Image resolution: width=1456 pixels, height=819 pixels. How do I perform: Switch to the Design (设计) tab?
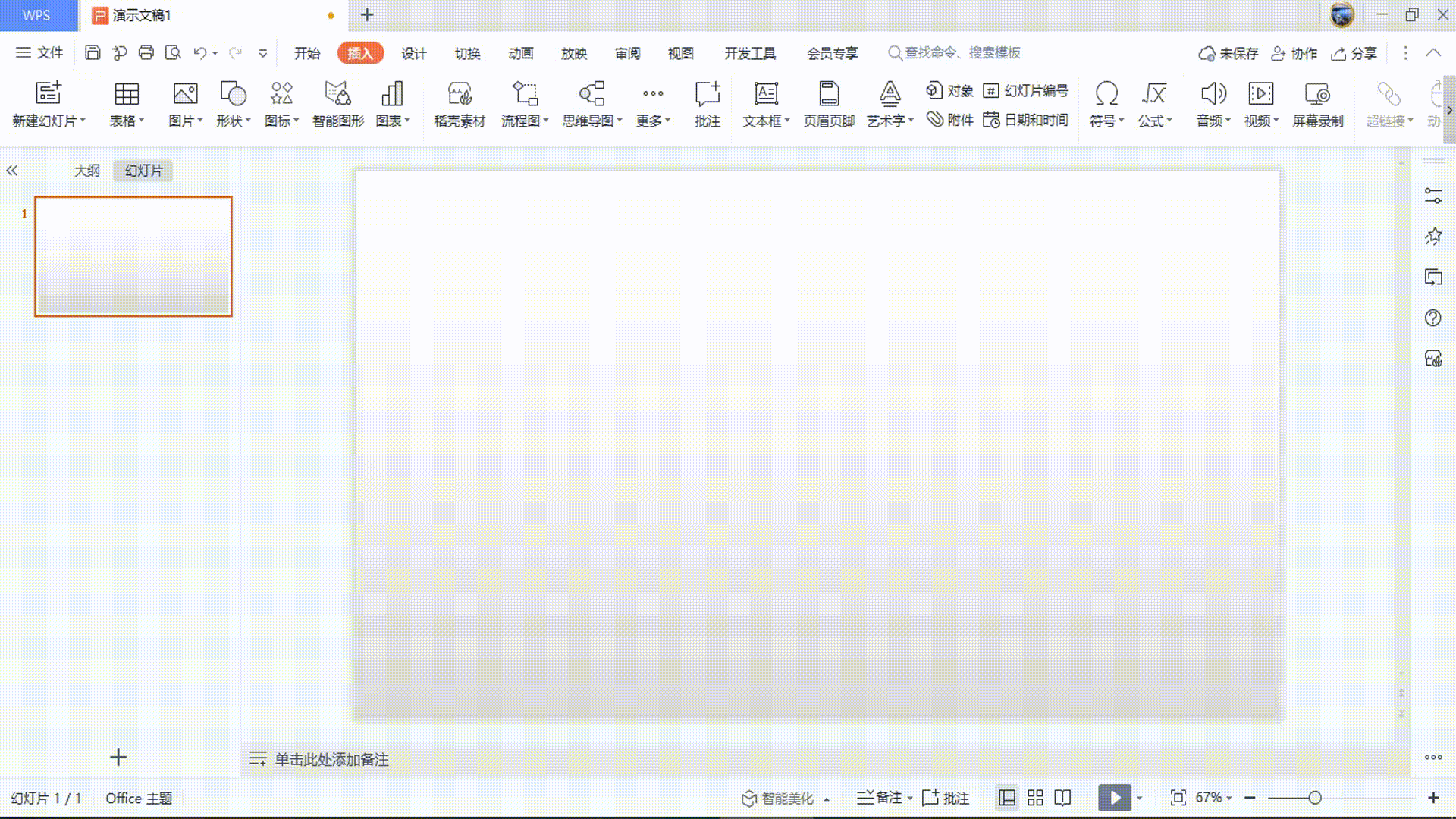(x=414, y=53)
